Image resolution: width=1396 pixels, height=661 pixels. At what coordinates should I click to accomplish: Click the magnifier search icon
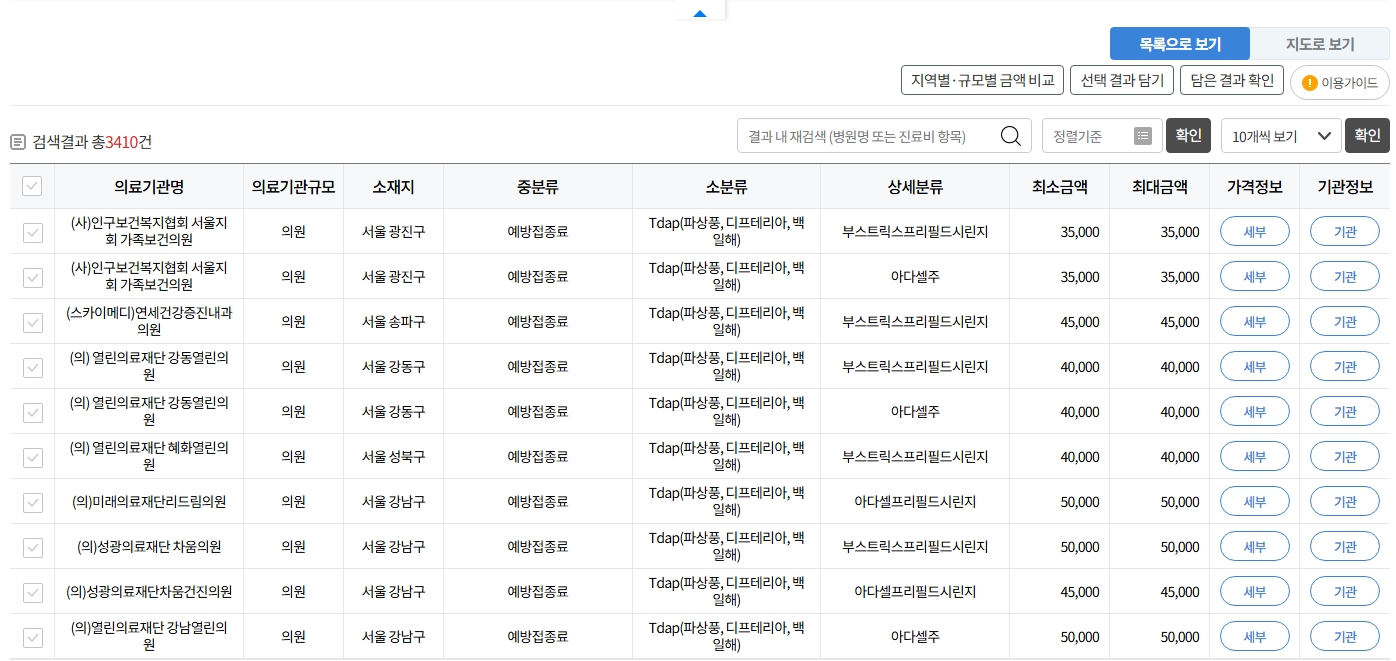click(1010, 135)
